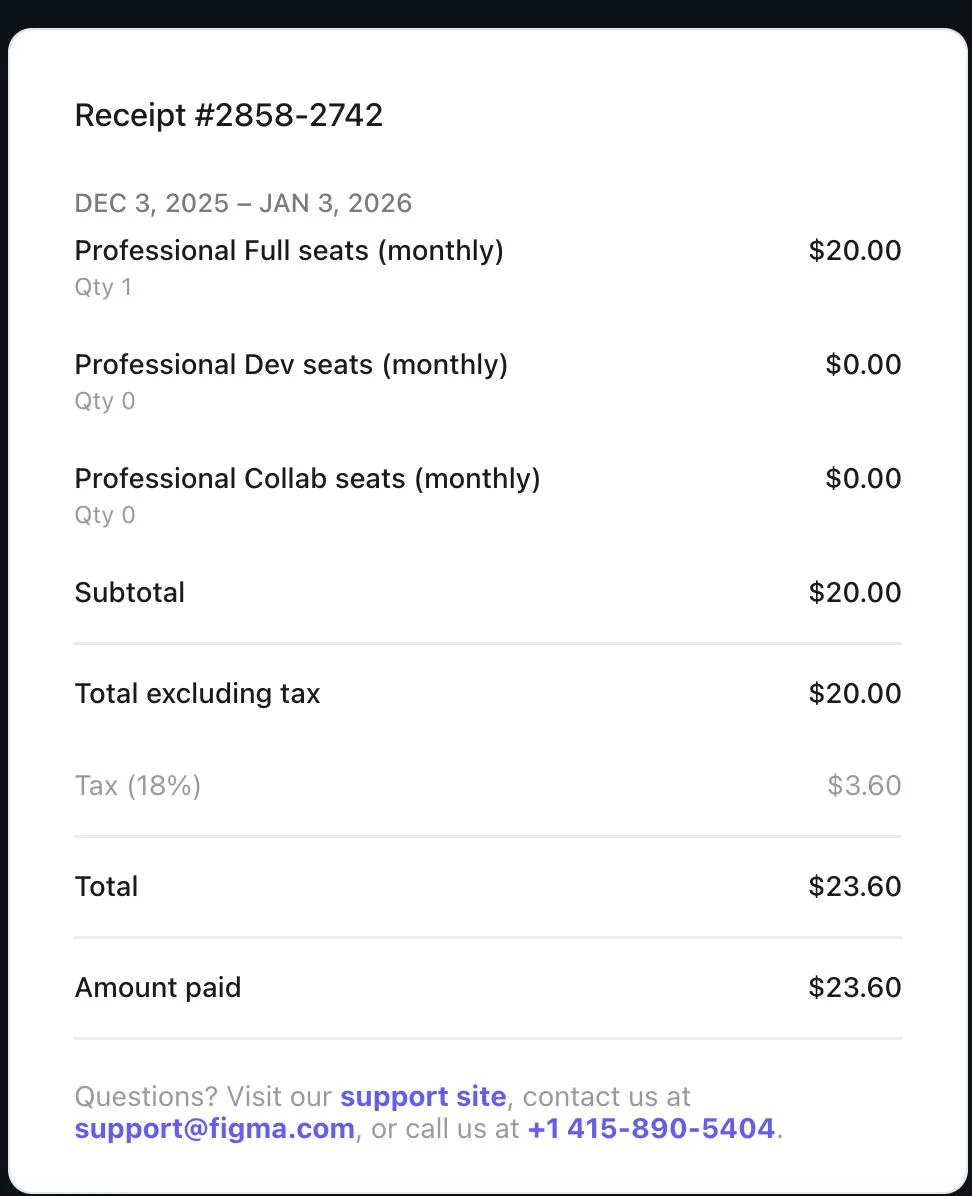Click the Receipt #2858-2742 heading

pyautogui.click(x=229, y=116)
